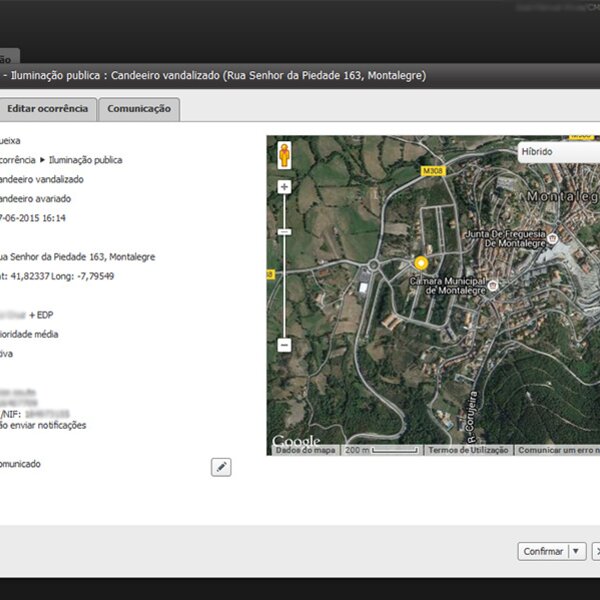Click the Google logo on the map
Image resolution: width=600 pixels, height=600 pixels.
coord(296,442)
